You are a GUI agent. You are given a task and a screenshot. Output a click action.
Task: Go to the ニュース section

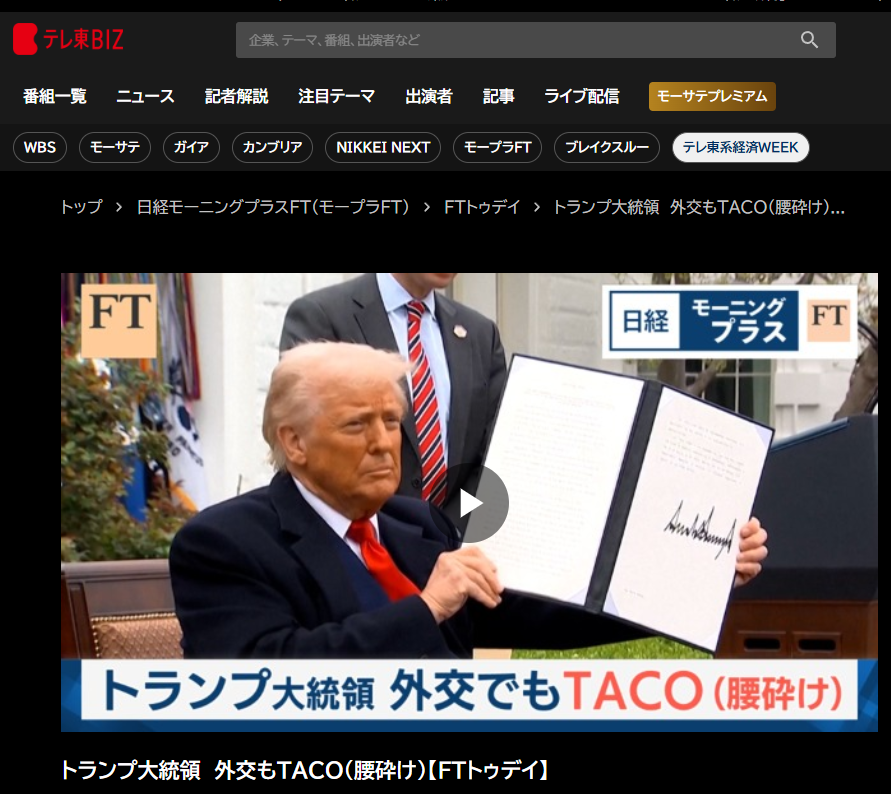click(145, 97)
